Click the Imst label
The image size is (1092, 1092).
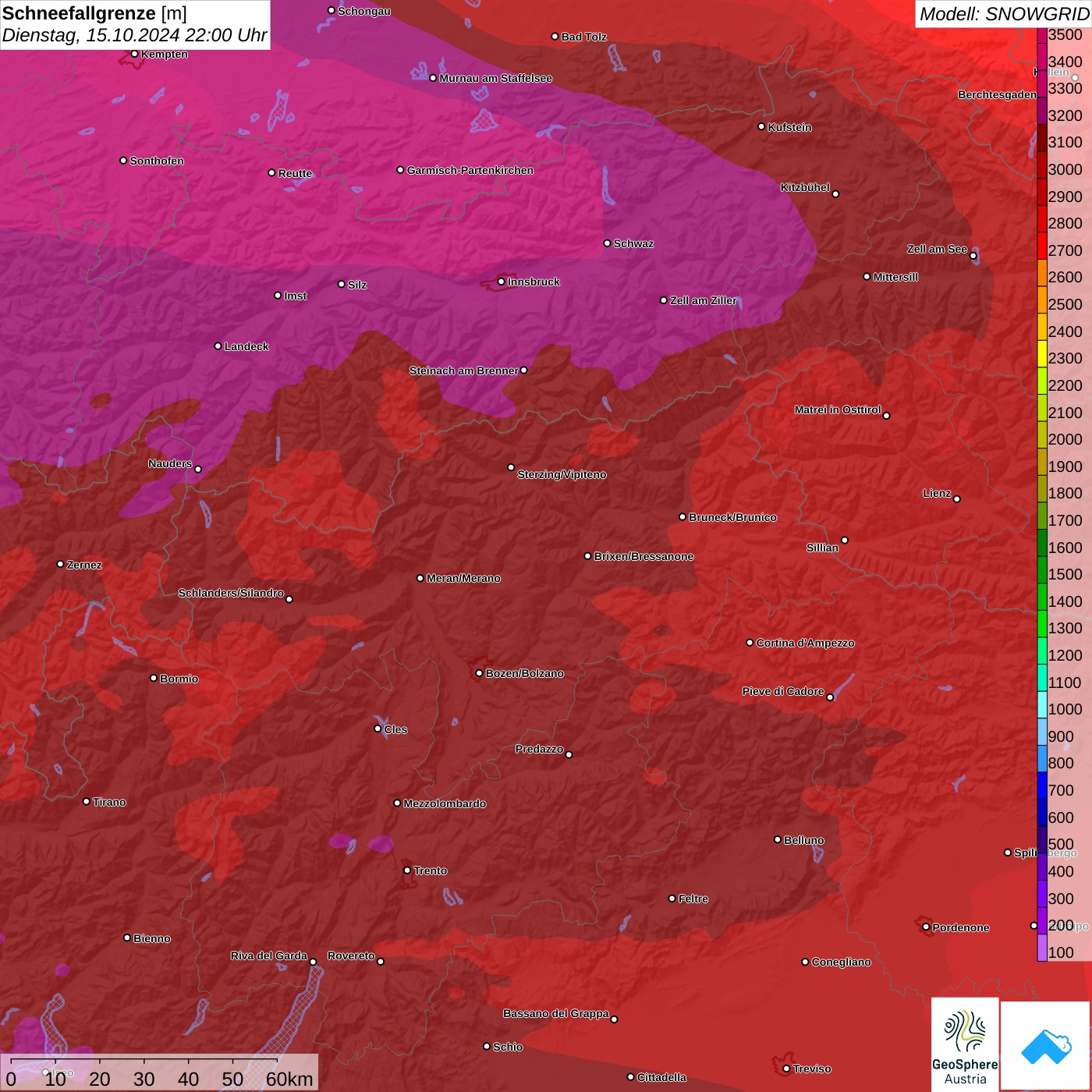[x=295, y=296]
